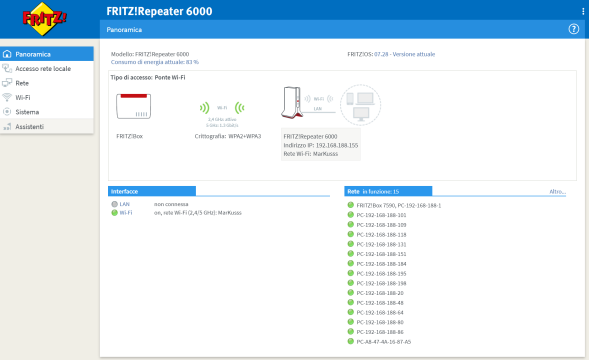Select the PC-192-168-188-86 device

380,332
